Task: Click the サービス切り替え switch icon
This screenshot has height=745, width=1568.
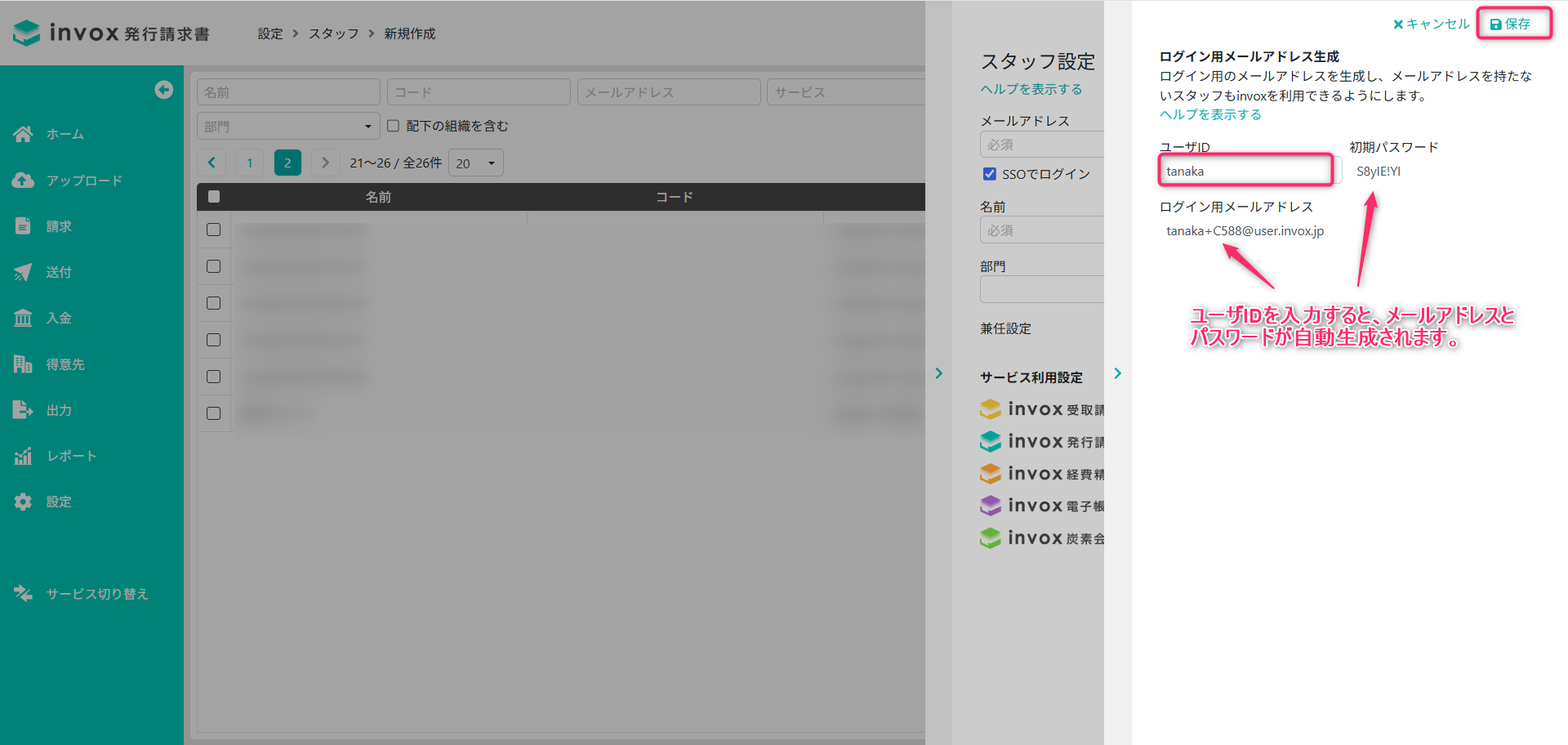Action: 23,594
